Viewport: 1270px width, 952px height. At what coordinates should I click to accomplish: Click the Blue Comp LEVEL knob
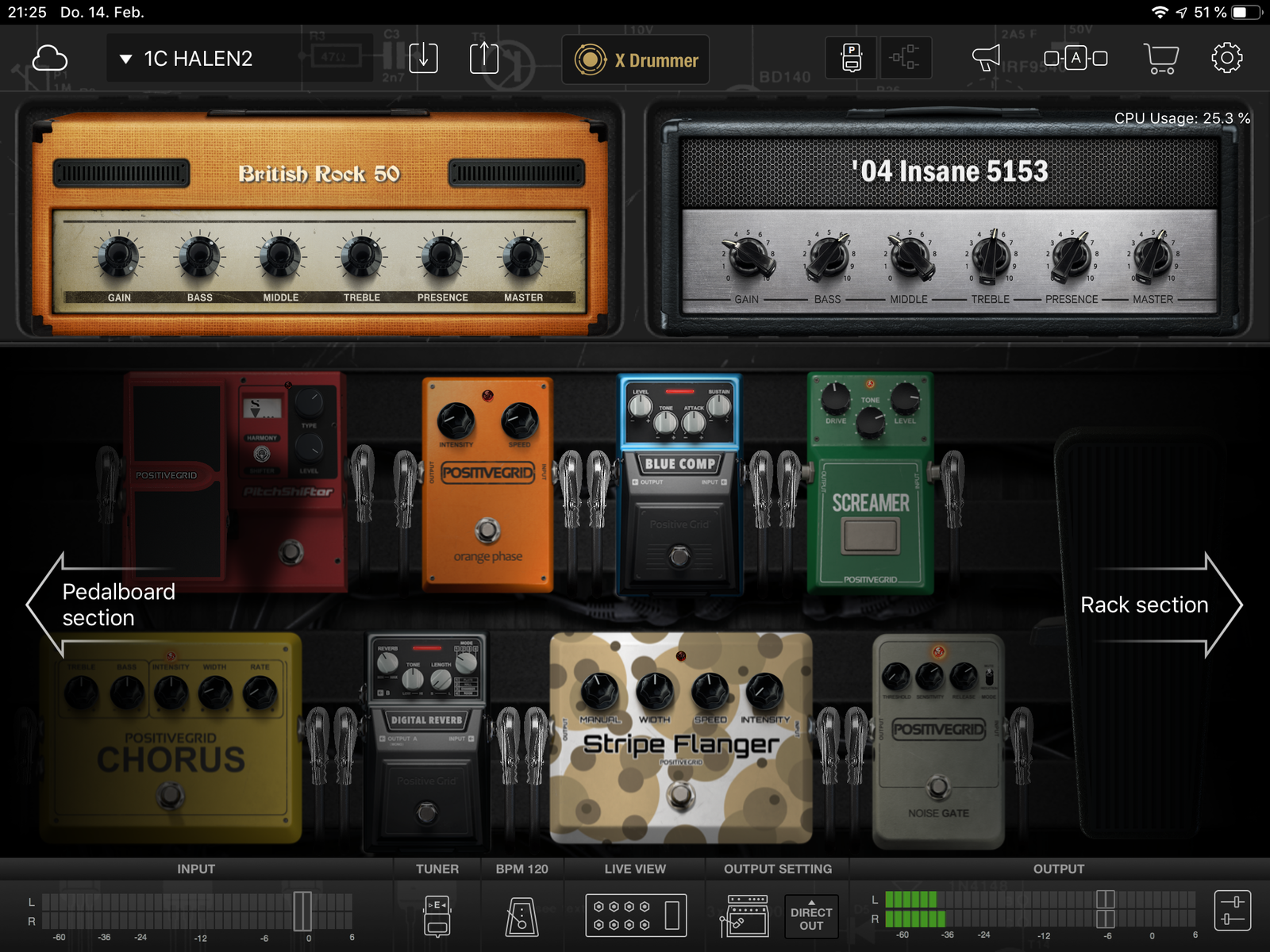641,406
